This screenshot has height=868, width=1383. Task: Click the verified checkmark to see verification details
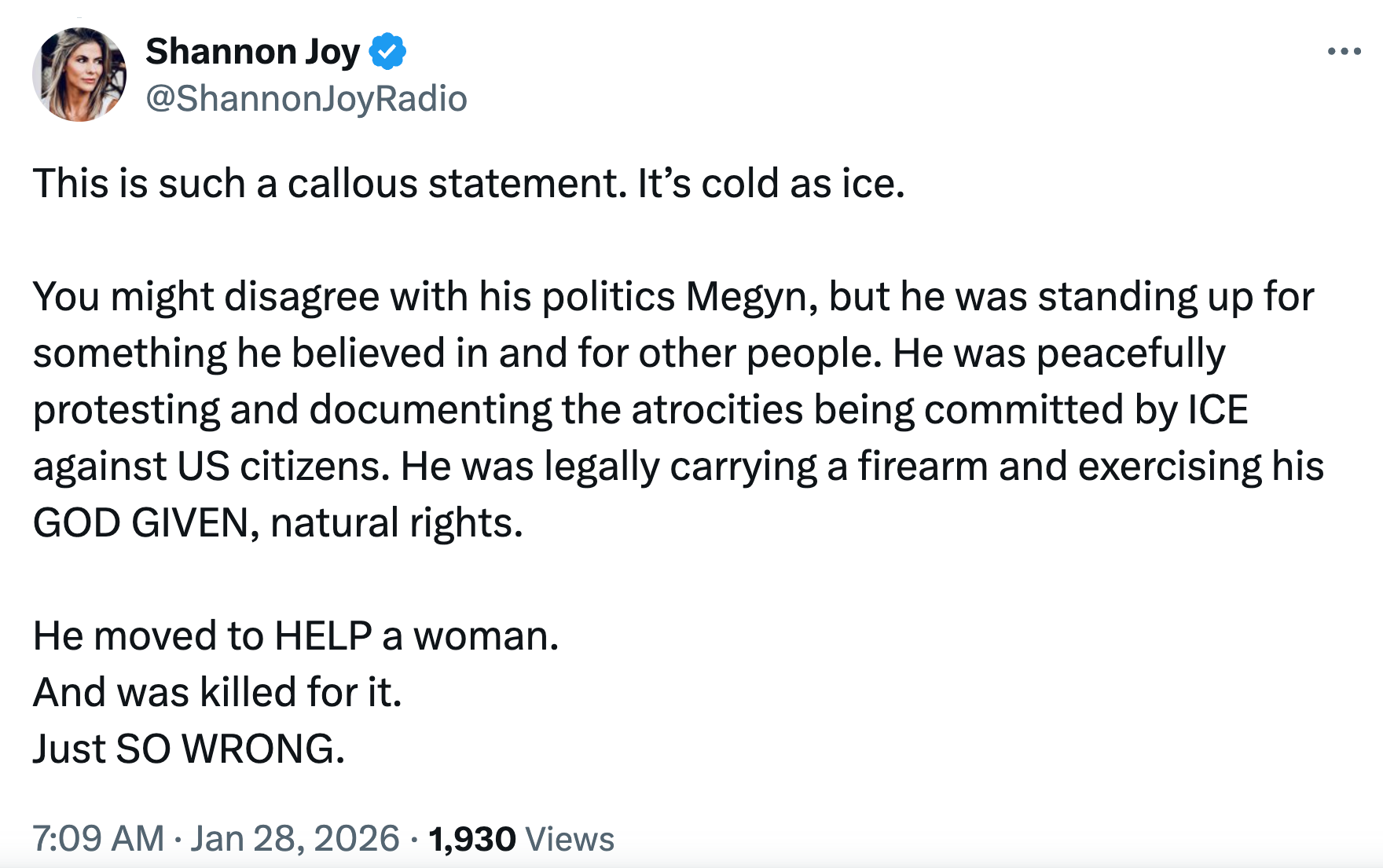388,51
